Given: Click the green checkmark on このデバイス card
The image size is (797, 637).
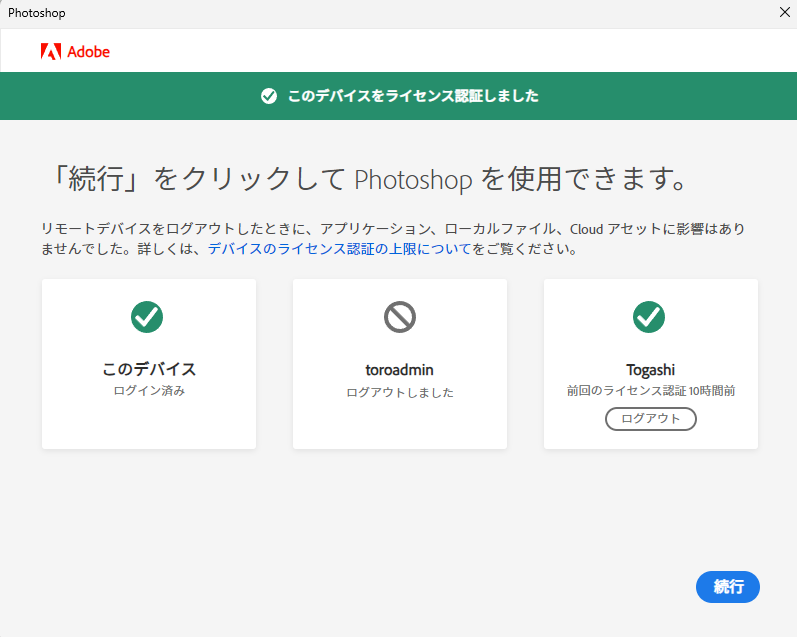Looking at the screenshot, I should (x=147, y=317).
